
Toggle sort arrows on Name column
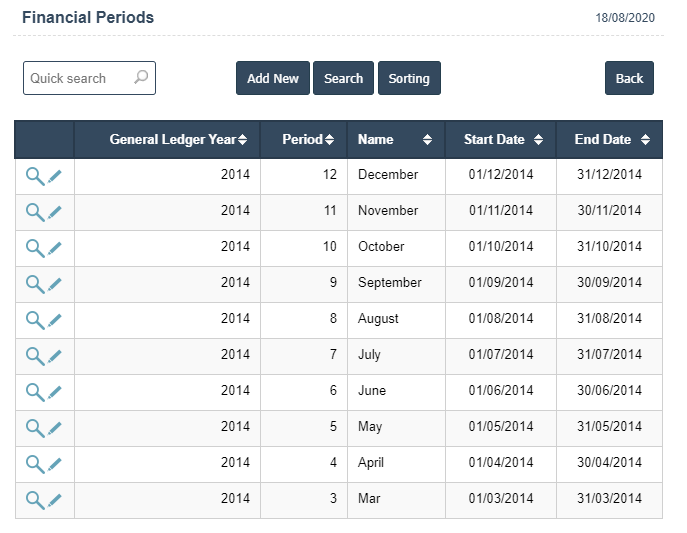427,140
